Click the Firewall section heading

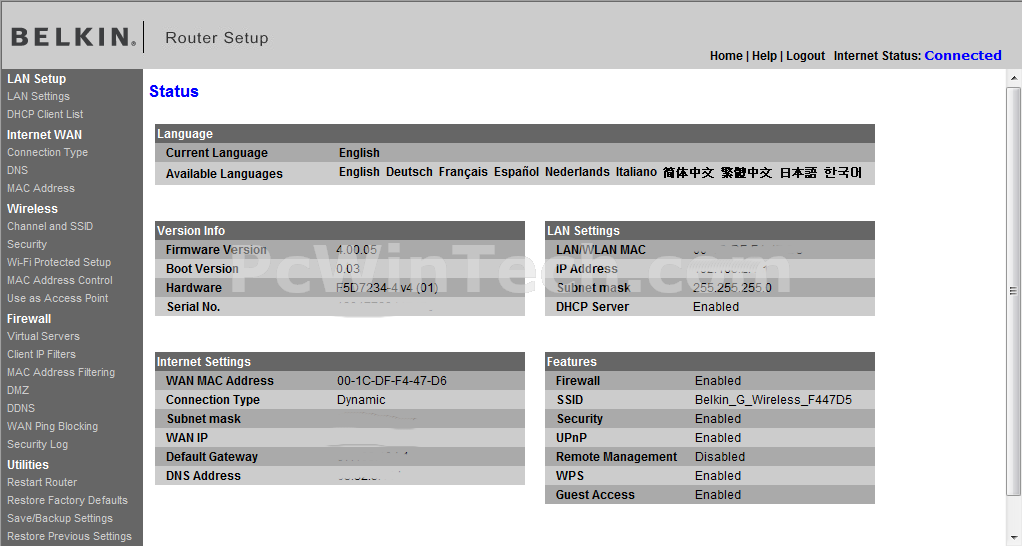(29, 319)
